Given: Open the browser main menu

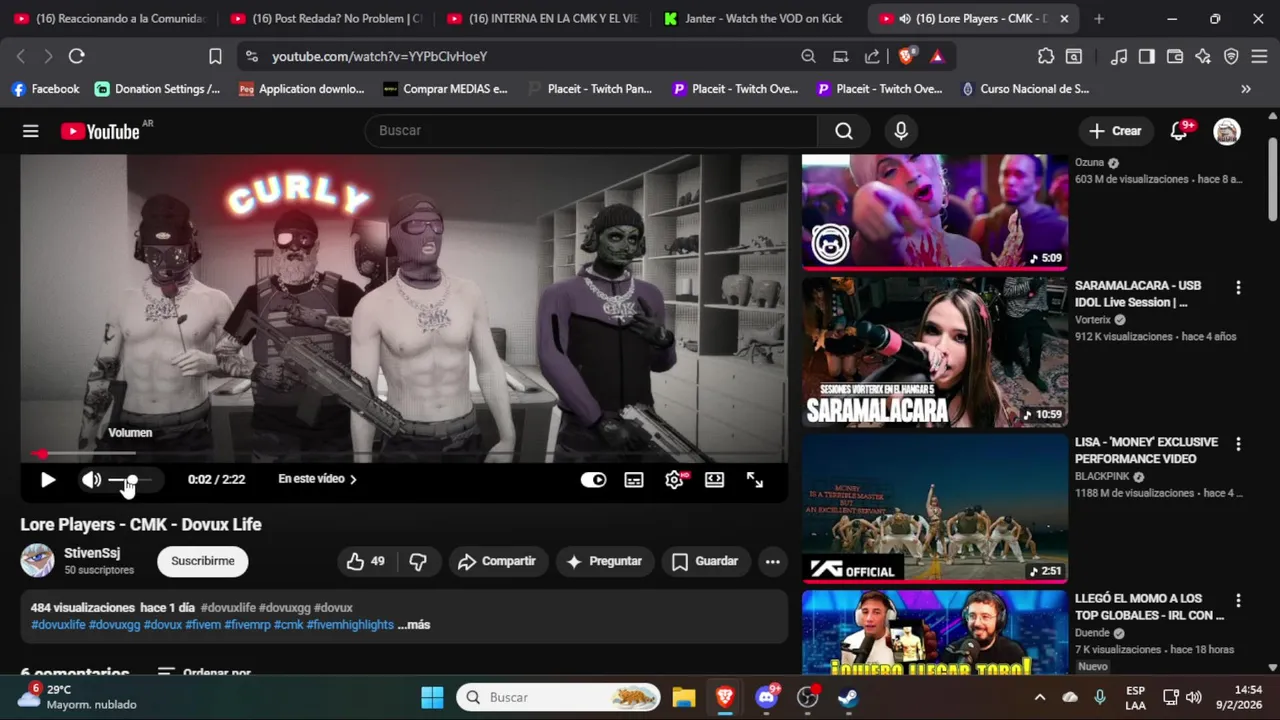Looking at the screenshot, I should click(x=1259, y=57).
